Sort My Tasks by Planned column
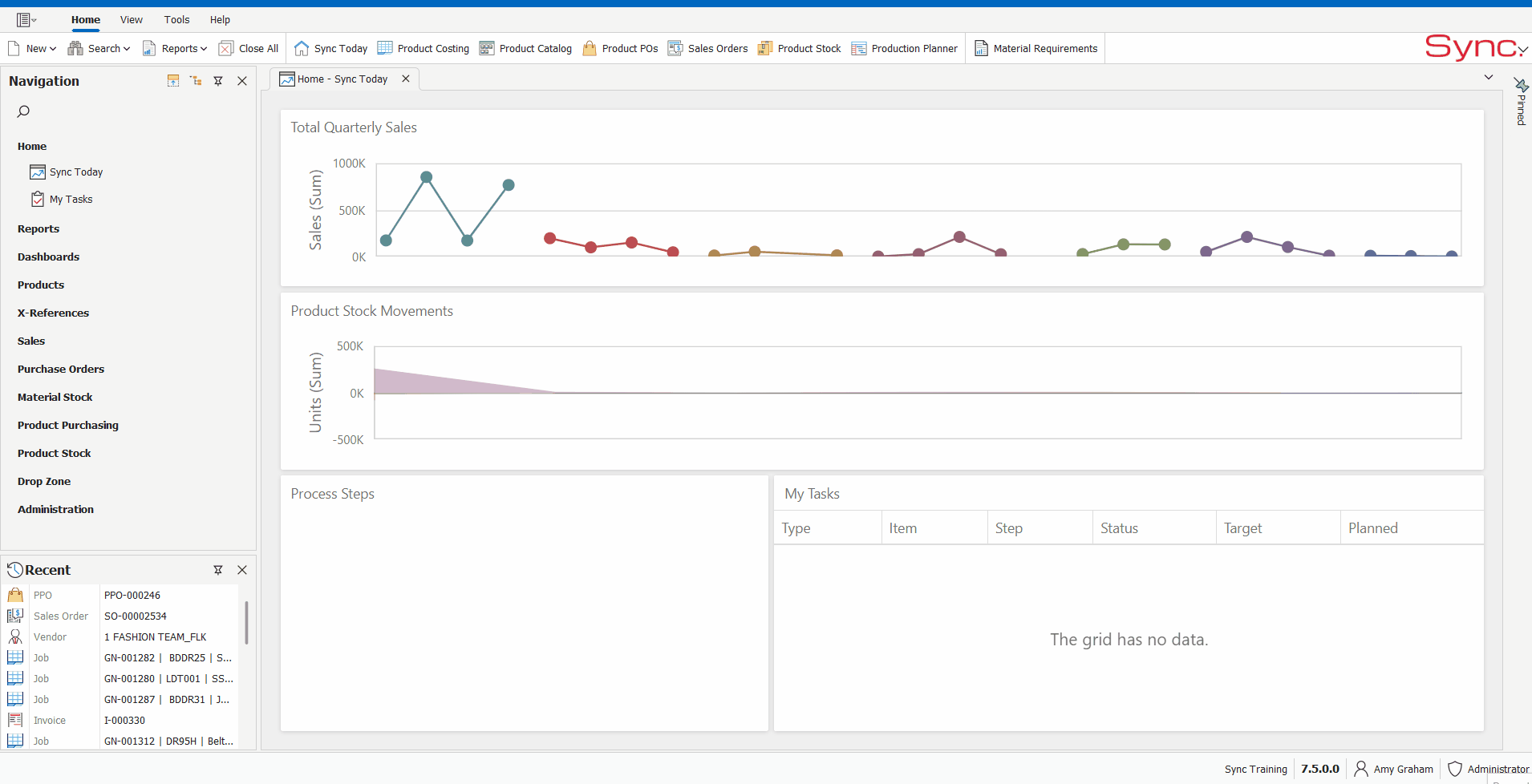The width and height of the screenshot is (1532, 784). click(1412, 528)
